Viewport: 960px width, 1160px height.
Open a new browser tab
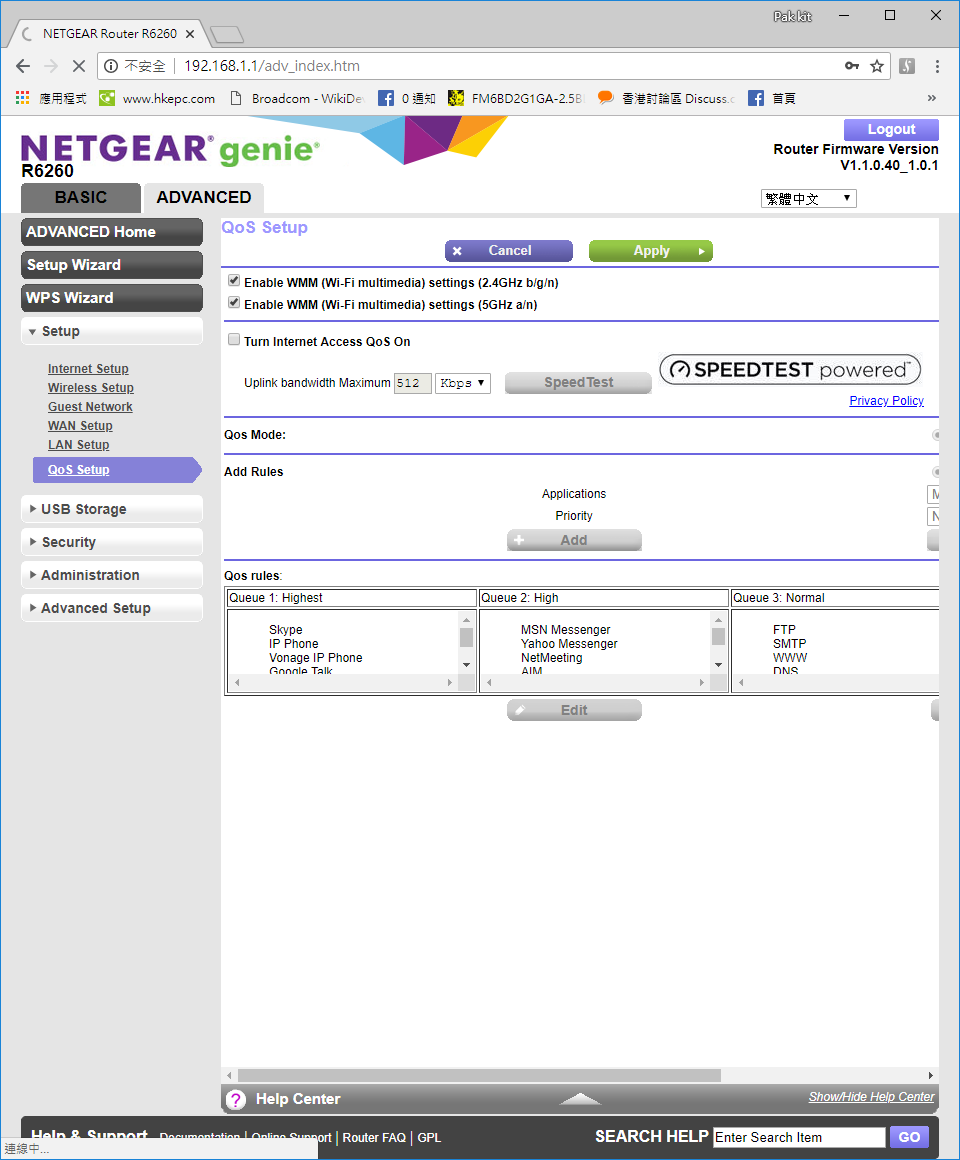click(227, 34)
